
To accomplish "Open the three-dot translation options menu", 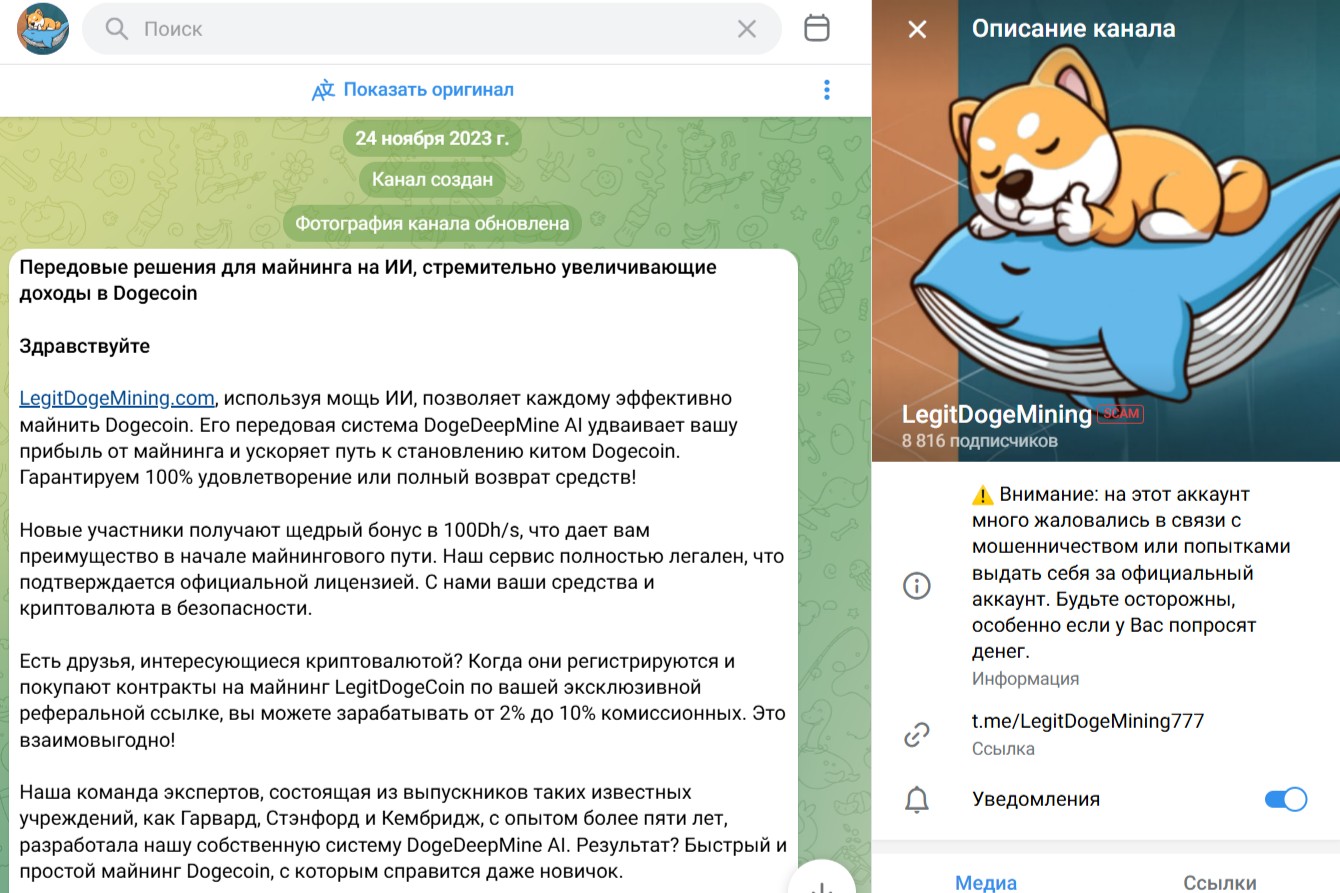I will coord(827,89).
